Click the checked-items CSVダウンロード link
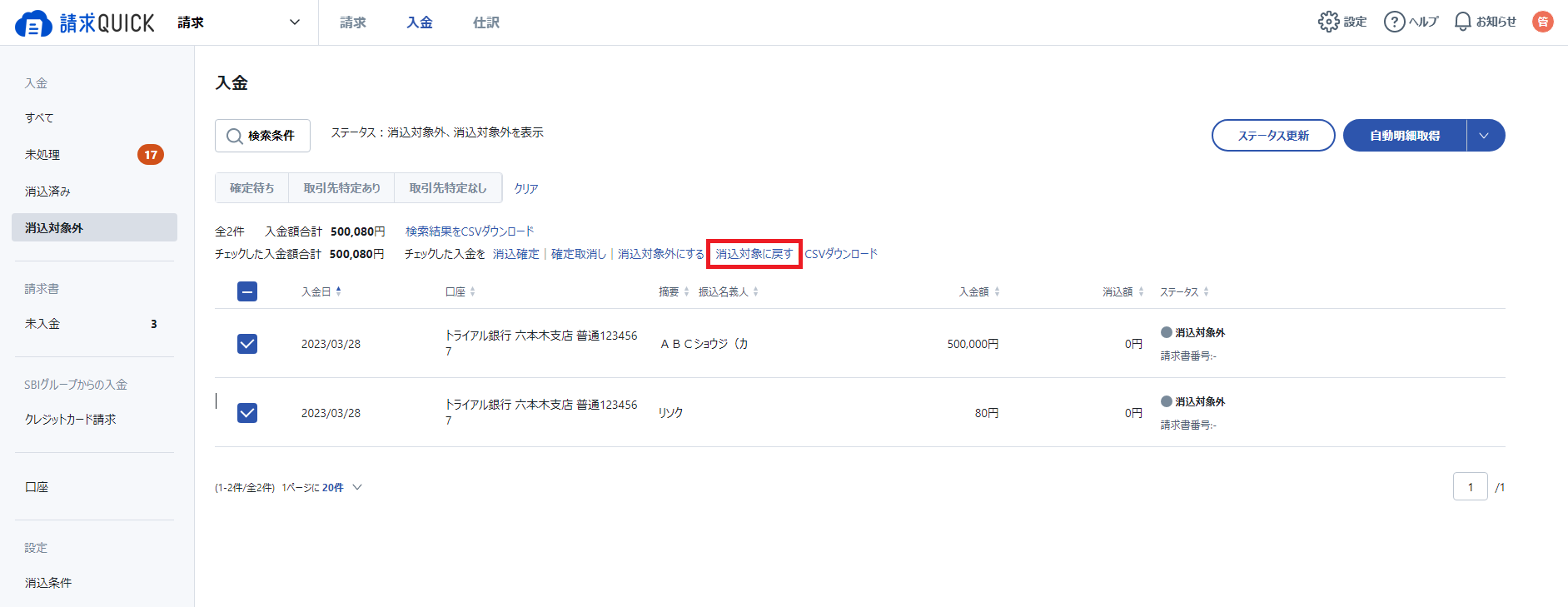Screen dimensions: 1568x607 click(841, 254)
